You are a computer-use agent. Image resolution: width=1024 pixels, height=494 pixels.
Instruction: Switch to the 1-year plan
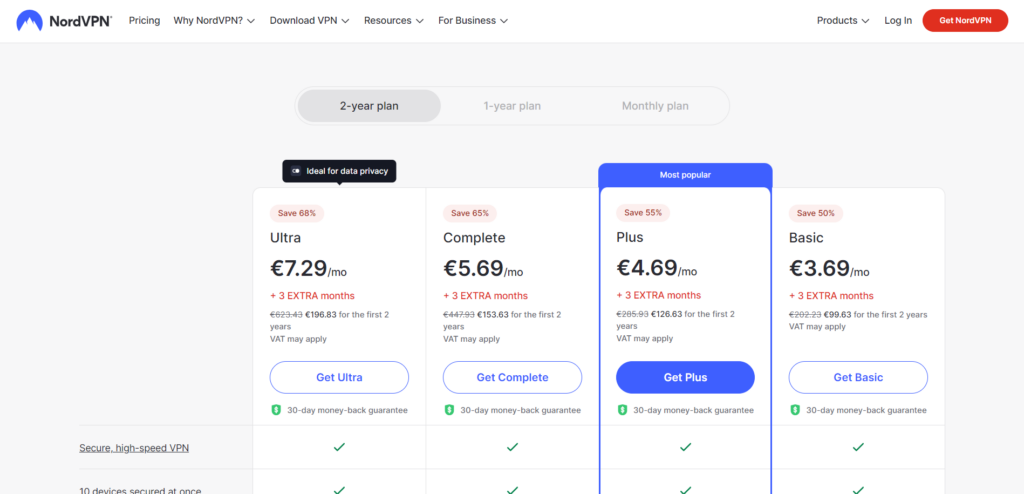pos(512,106)
